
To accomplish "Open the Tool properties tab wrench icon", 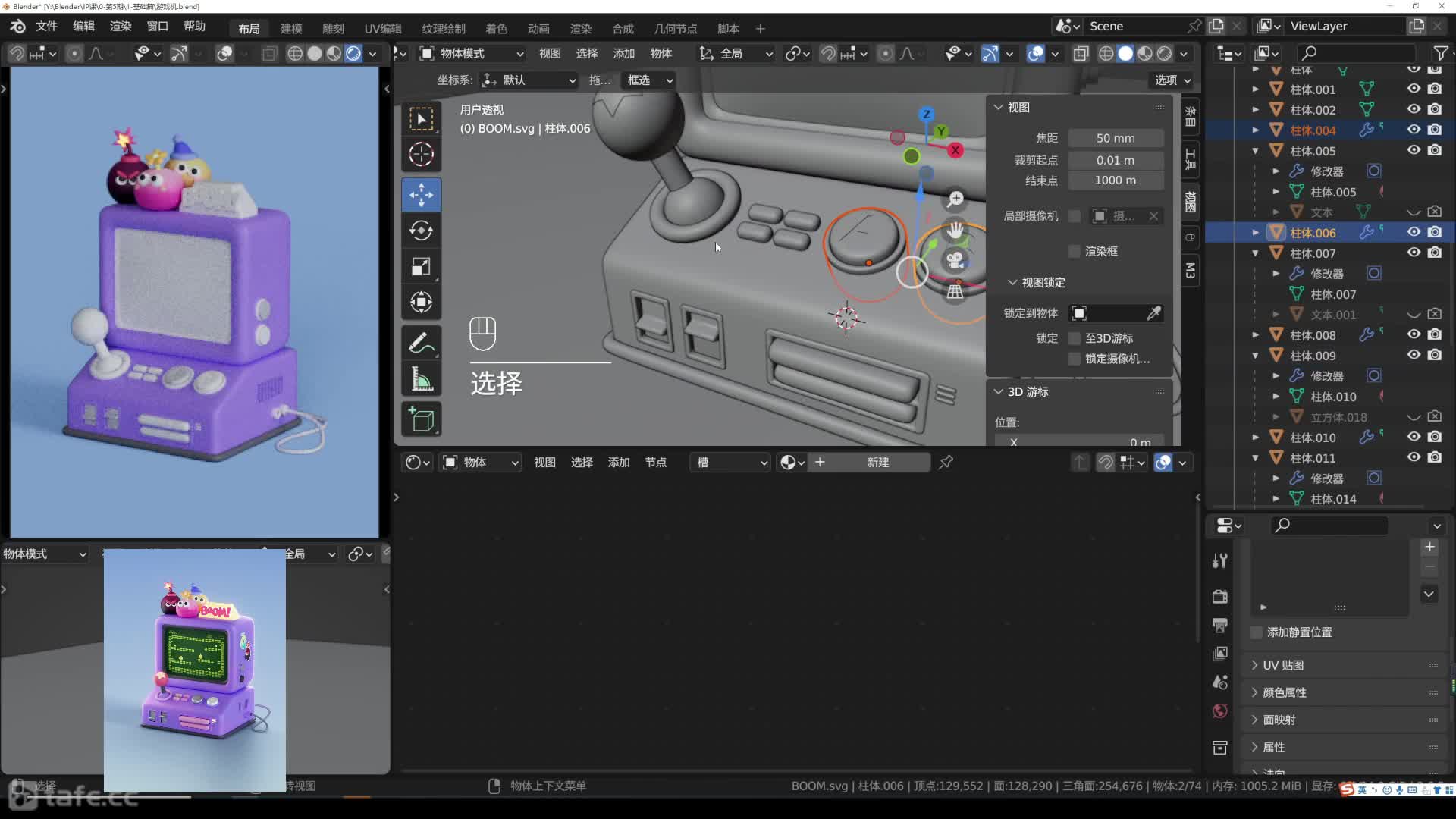I will coord(1220,561).
